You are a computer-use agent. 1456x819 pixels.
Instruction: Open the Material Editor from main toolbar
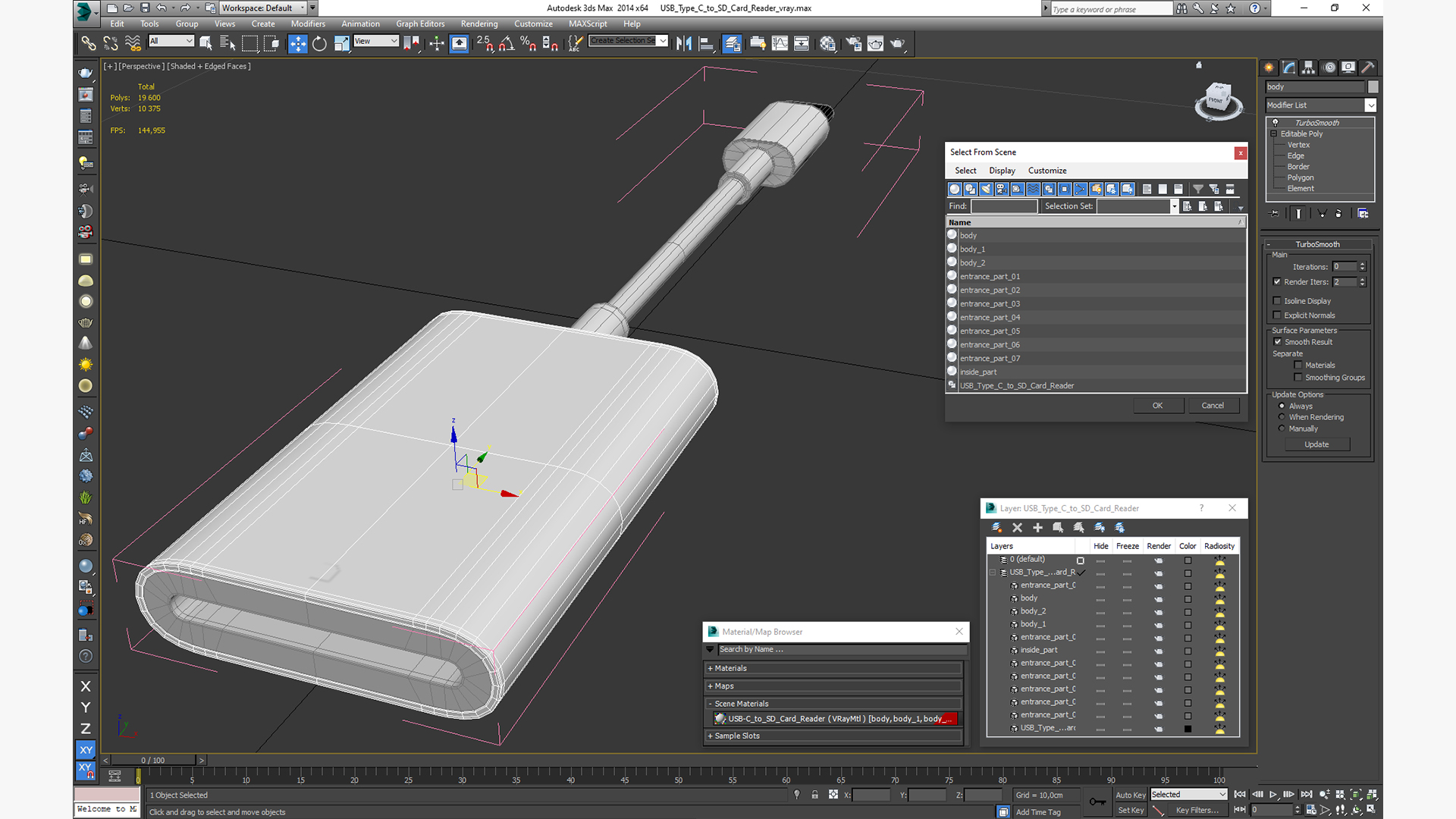click(827, 43)
